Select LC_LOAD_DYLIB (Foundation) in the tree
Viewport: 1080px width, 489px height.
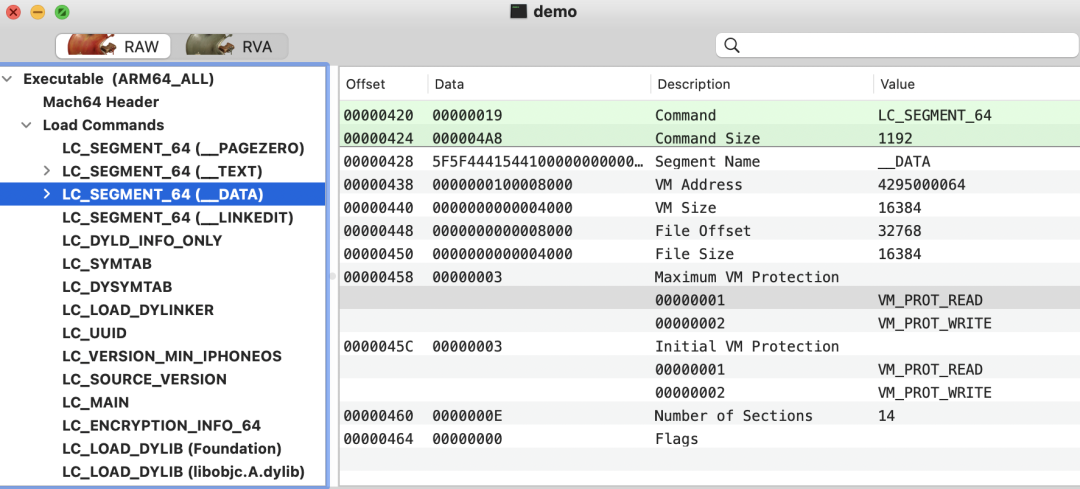[172, 449]
